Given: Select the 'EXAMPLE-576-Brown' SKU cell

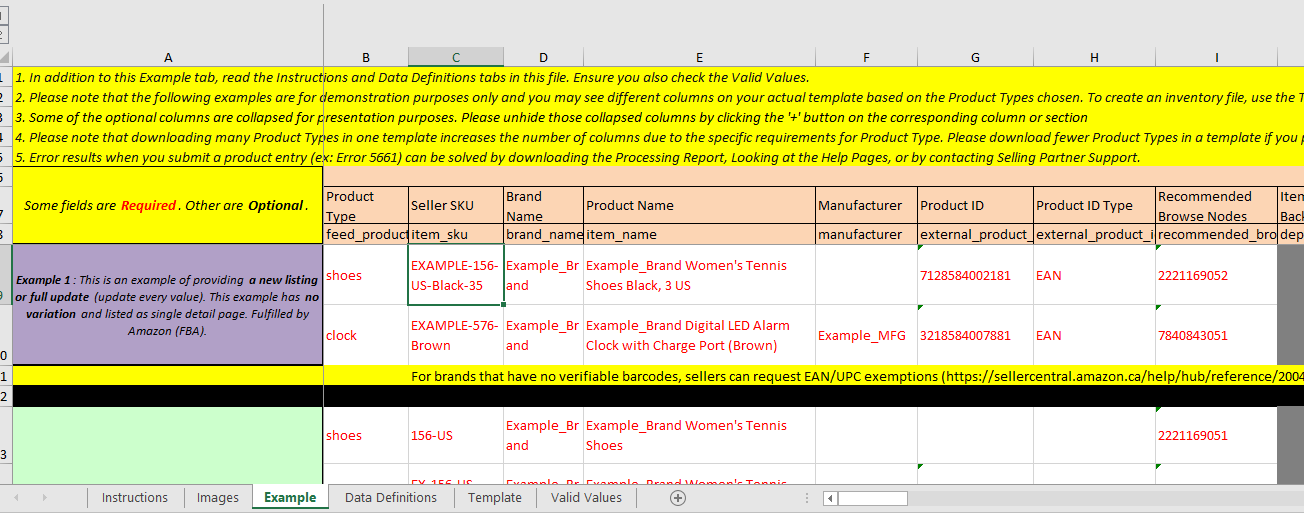Looking at the screenshot, I should click(456, 335).
